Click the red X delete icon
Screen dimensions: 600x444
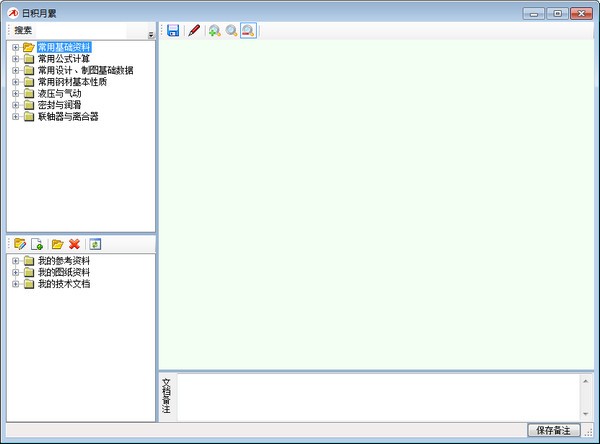[x=74, y=244]
